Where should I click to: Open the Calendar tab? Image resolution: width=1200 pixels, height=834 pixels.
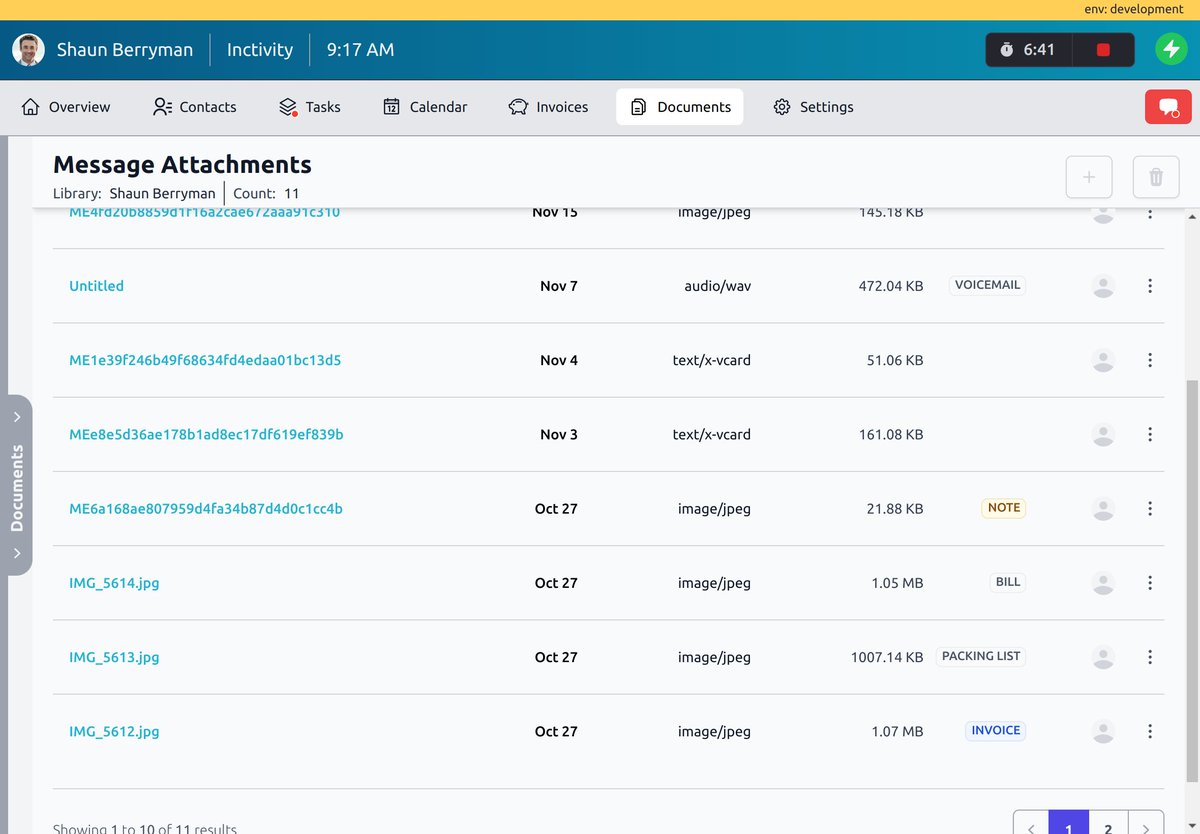(425, 107)
